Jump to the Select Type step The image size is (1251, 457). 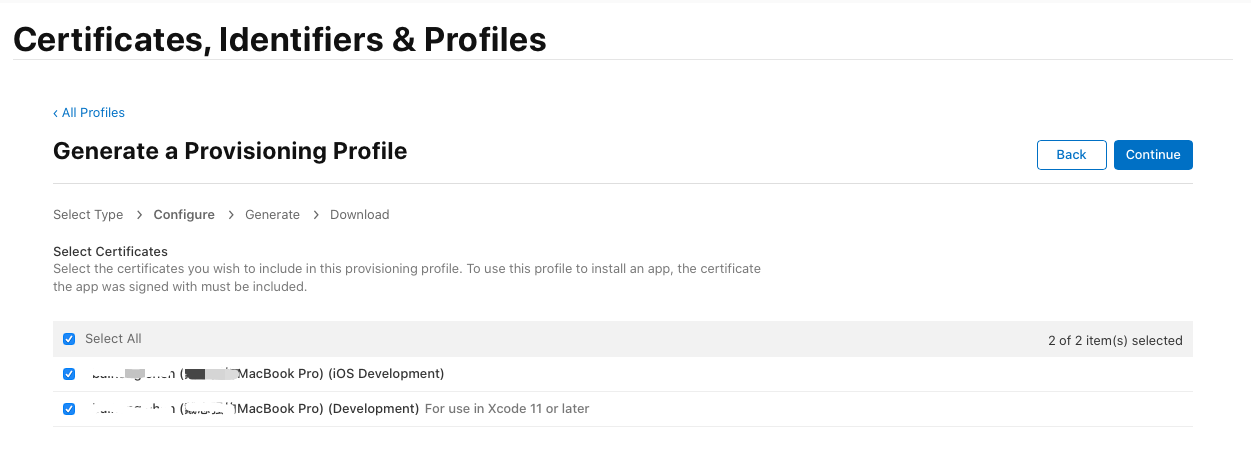tap(88, 215)
